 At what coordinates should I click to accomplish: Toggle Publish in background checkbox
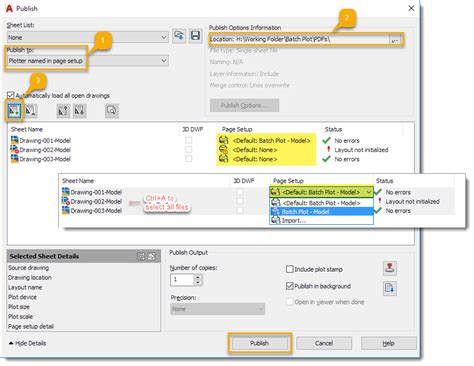(x=290, y=286)
